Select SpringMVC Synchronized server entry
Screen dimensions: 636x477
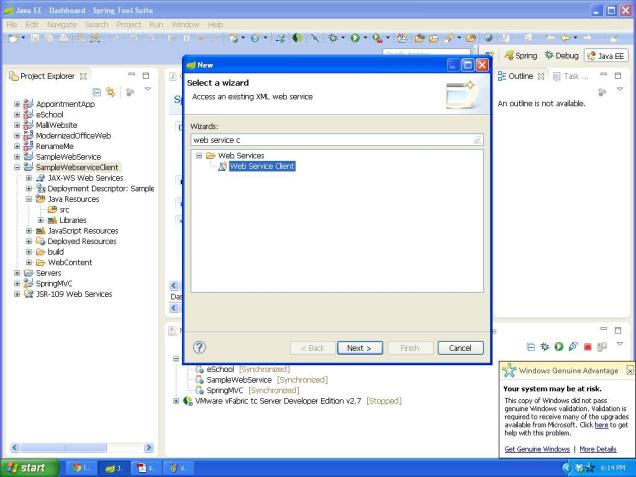click(247, 390)
